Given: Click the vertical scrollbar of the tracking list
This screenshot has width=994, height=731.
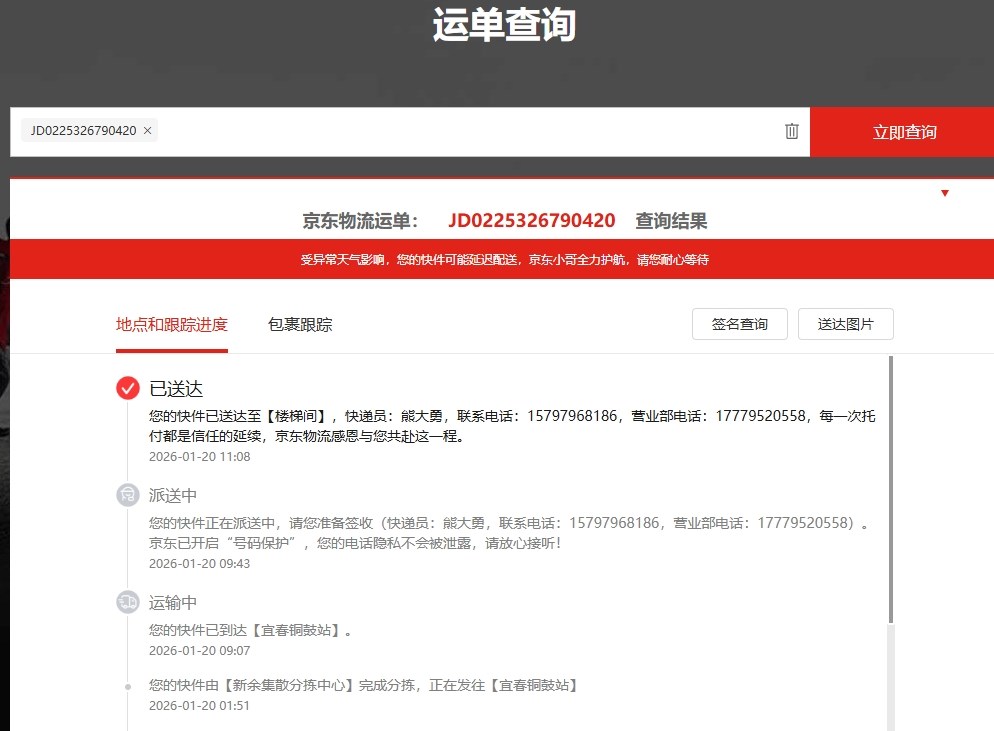Looking at the screenshot, I should point(890,490).
